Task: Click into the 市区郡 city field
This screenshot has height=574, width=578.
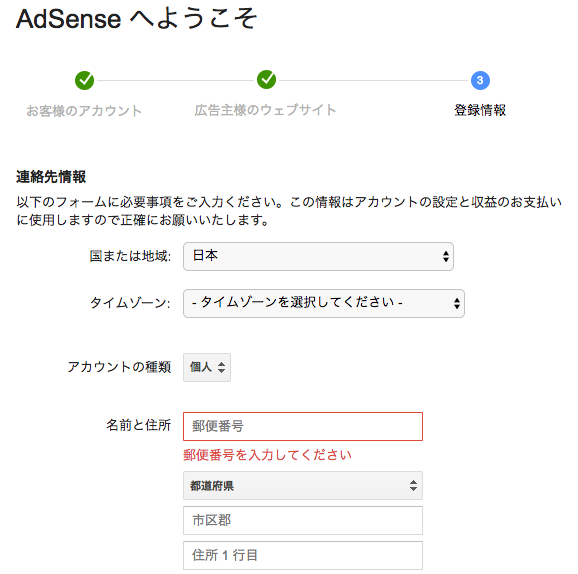Action: [303, 521]
